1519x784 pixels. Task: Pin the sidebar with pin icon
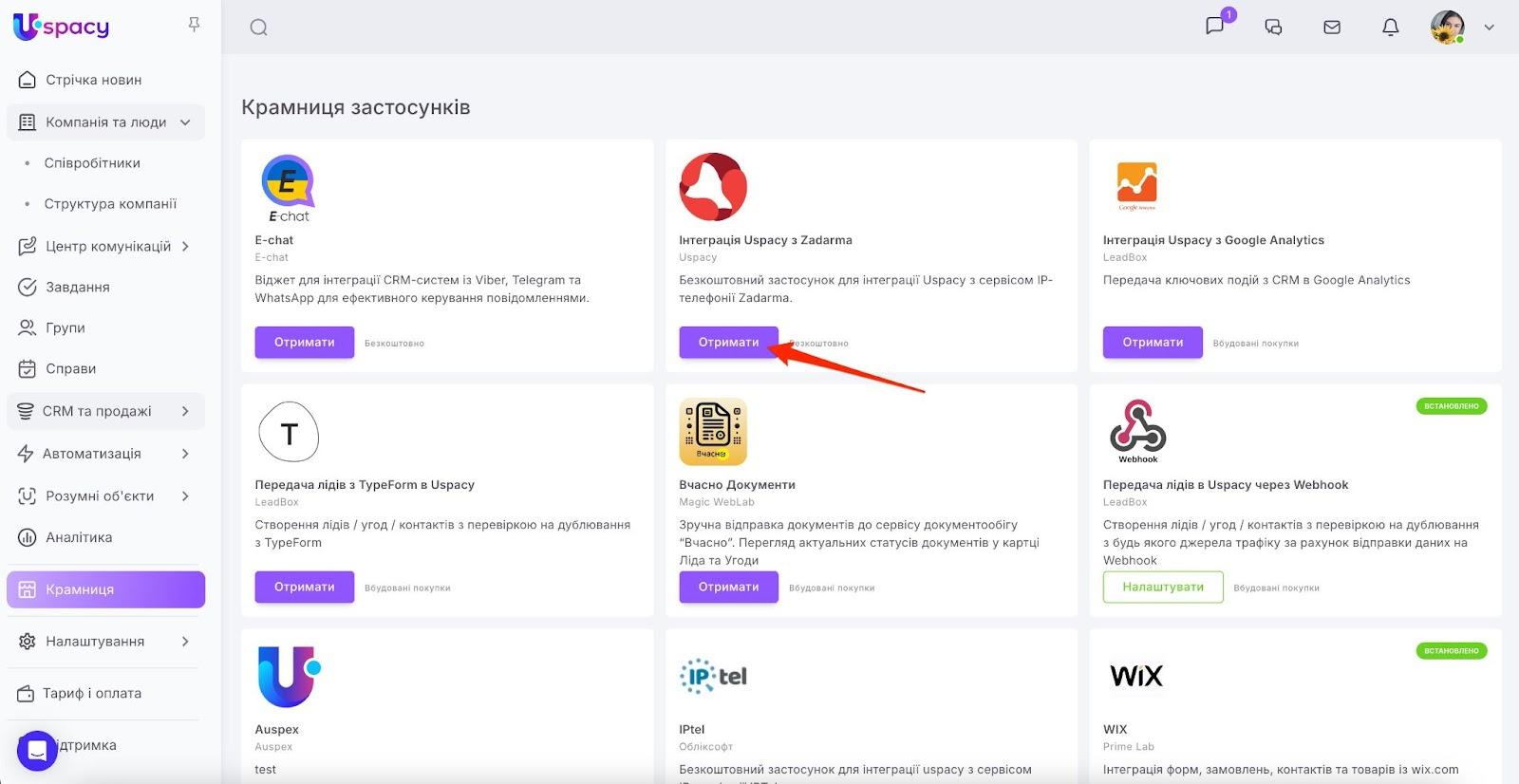[x=194, y=25]
